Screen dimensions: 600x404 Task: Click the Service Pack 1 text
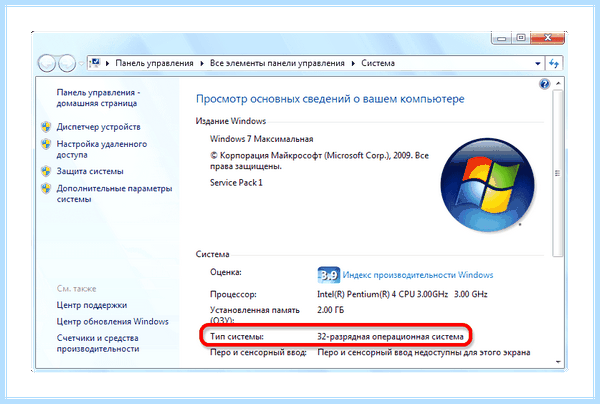236,182
